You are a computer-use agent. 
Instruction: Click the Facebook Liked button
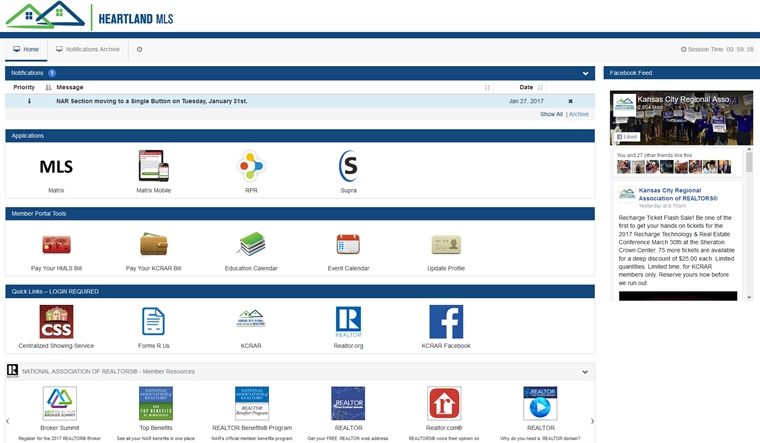click(x=627, y=137)
